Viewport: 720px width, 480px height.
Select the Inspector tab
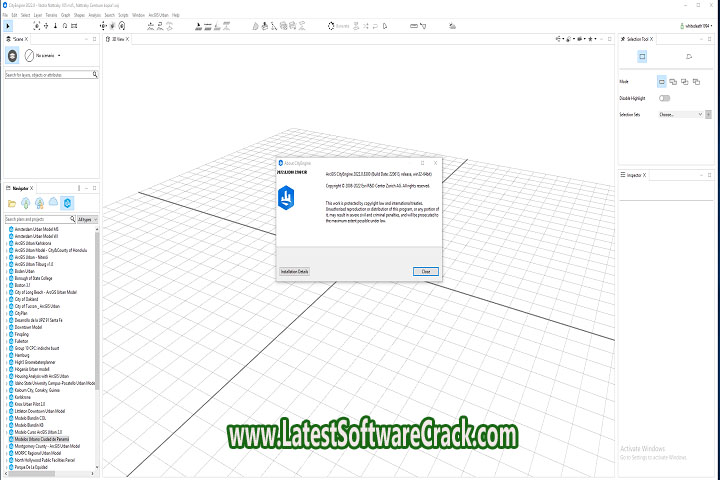click(x=633, y=175)
